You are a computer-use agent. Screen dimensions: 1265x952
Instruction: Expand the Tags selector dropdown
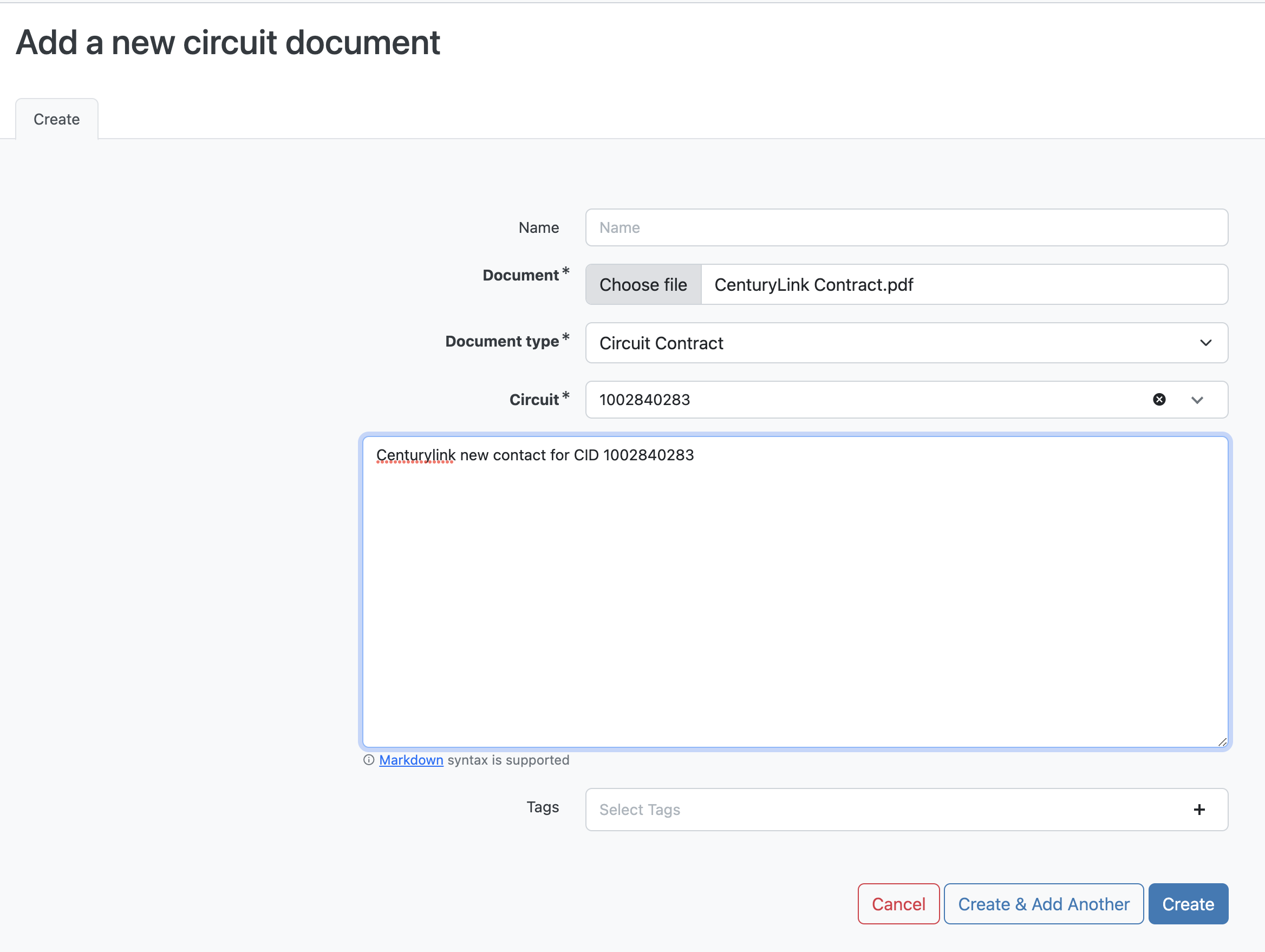(906, 810)
